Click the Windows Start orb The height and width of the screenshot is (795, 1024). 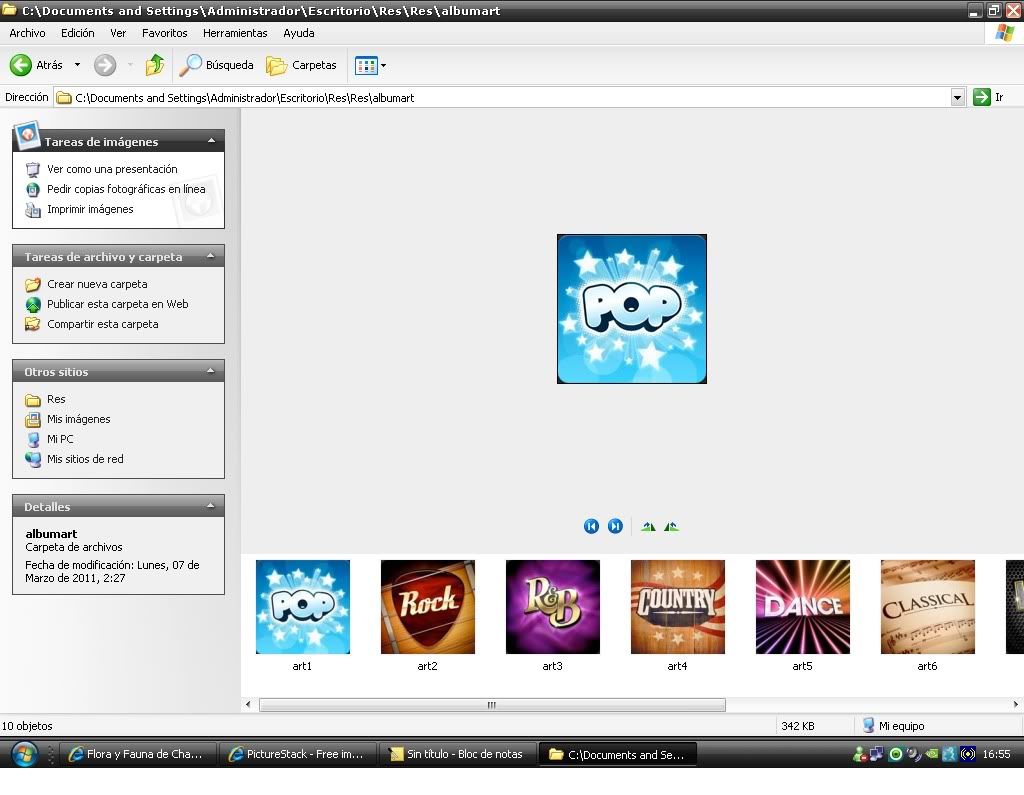(24, 754)
